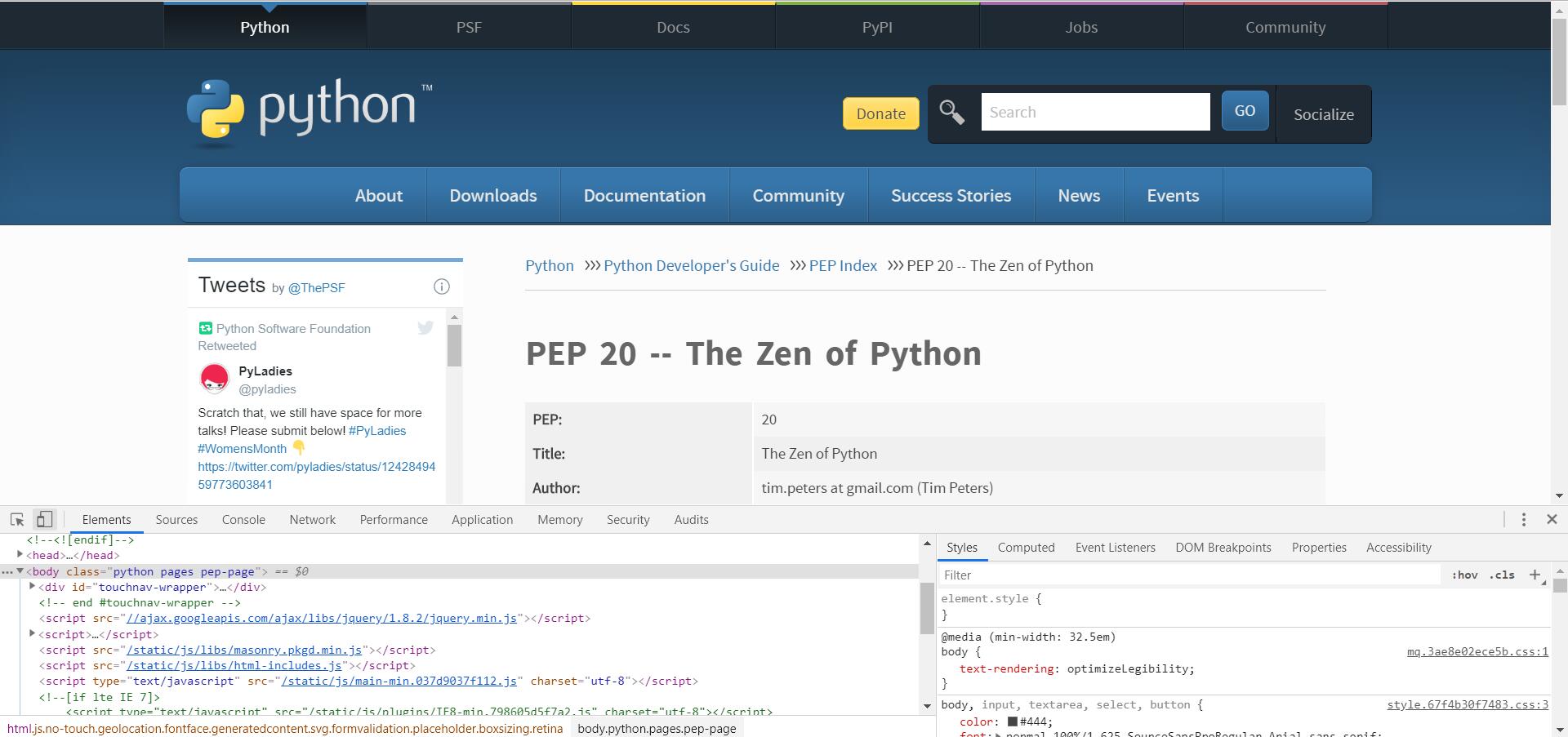Collapse the body element node
The width and height of the screenshot is (1568, 737).
(x=20, y=571)
